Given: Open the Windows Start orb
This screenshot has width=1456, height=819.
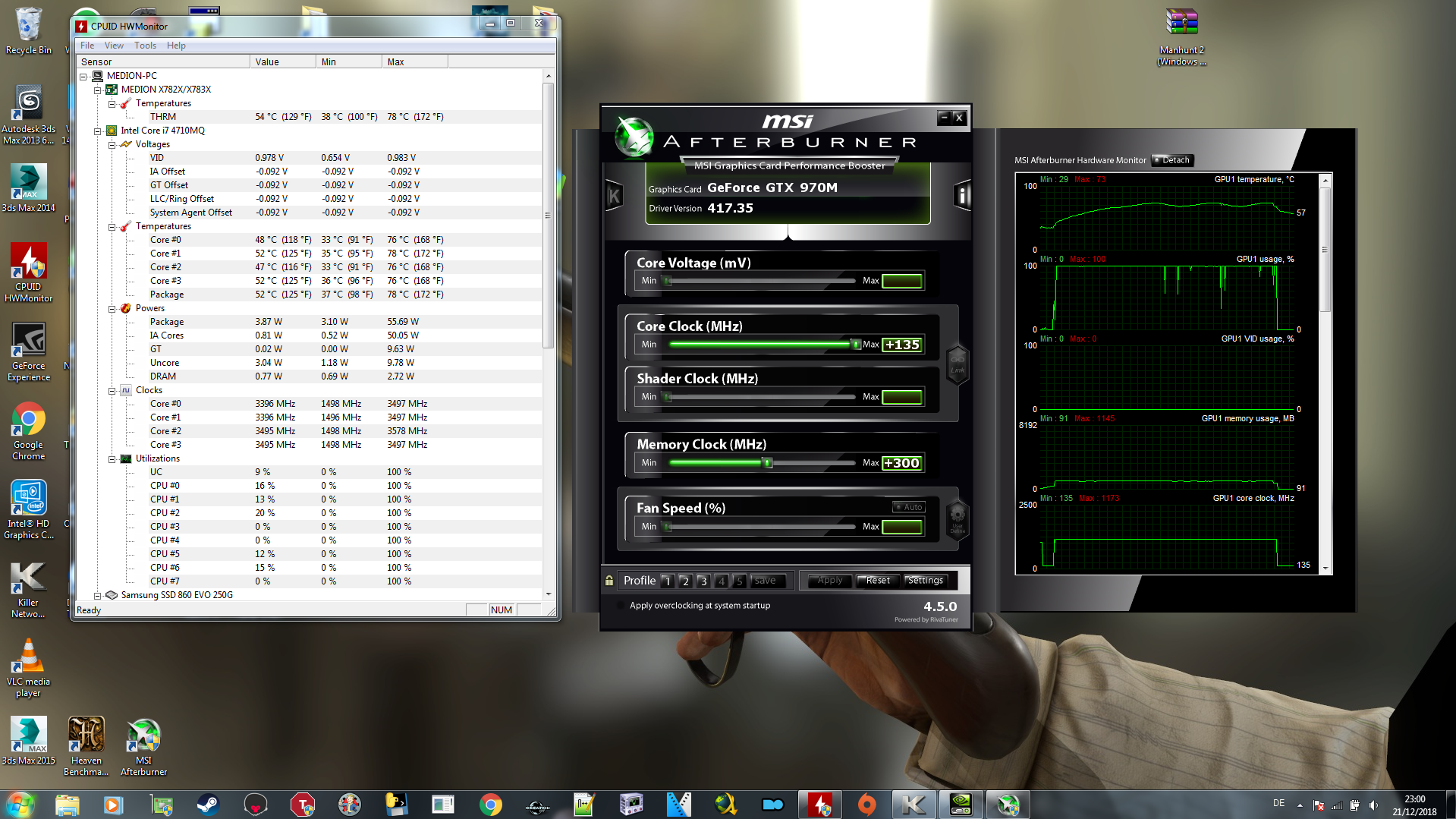Looking at the screenshot, I should tap(20, 805).
